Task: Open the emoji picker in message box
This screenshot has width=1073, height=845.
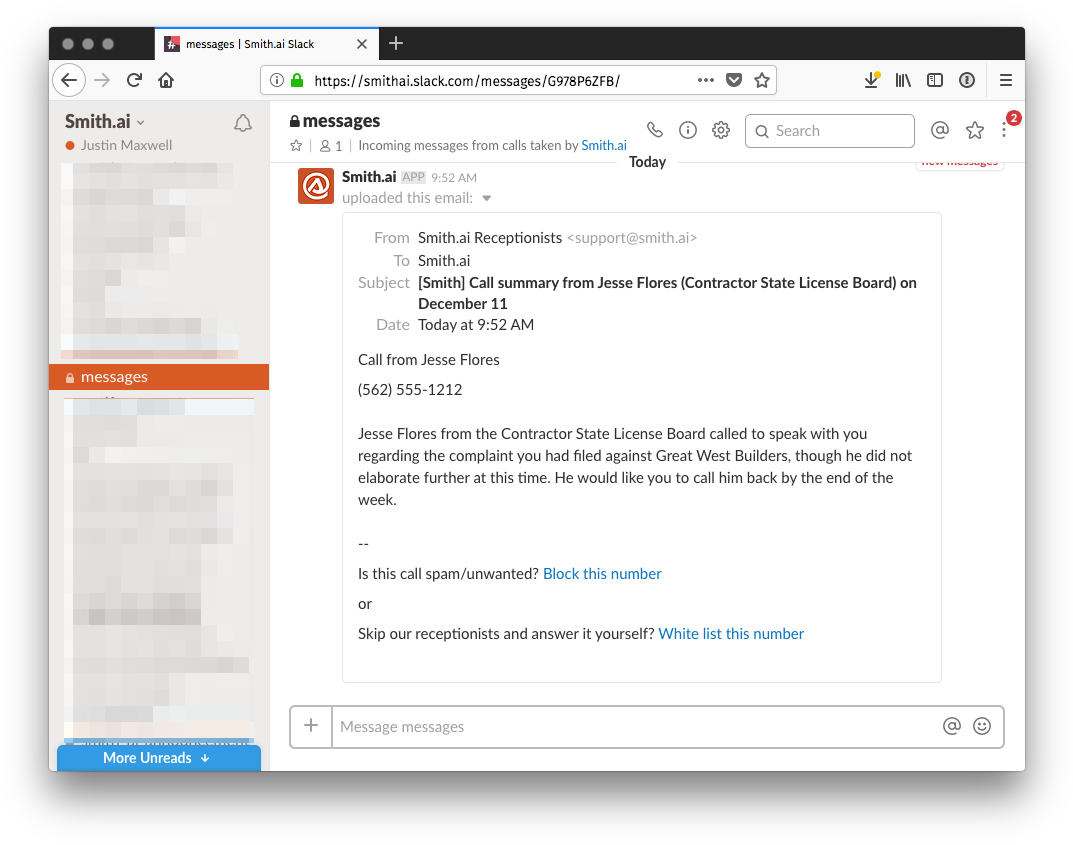Action: 981,726
